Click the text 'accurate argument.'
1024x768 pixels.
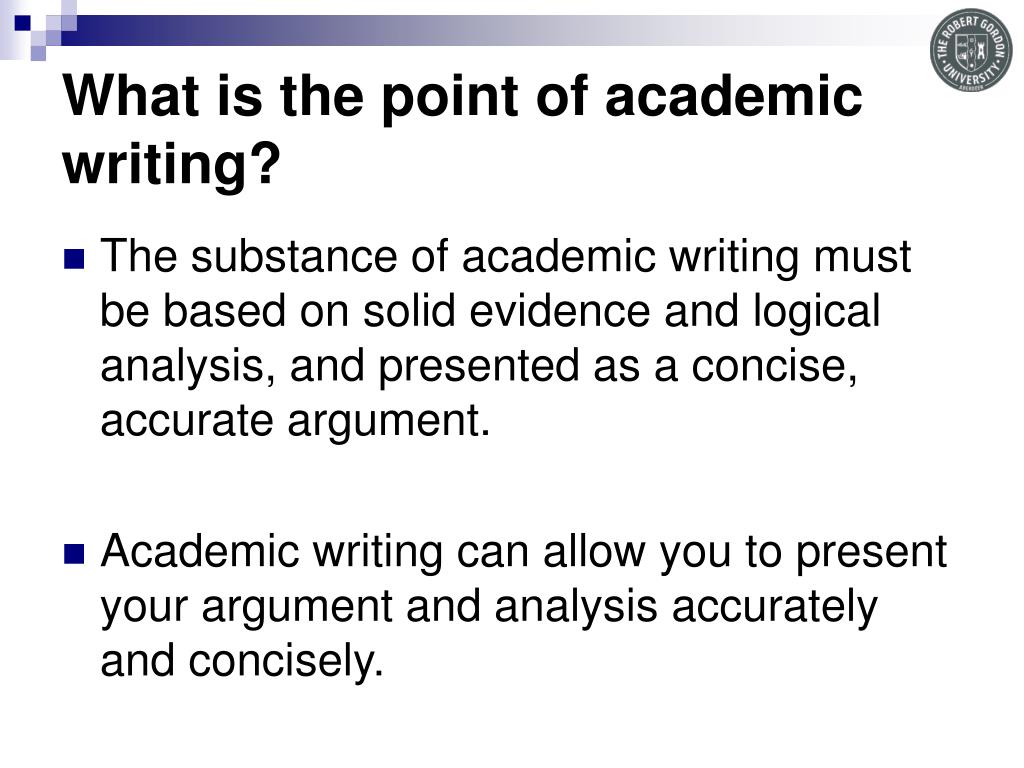(x=295, y=421)
